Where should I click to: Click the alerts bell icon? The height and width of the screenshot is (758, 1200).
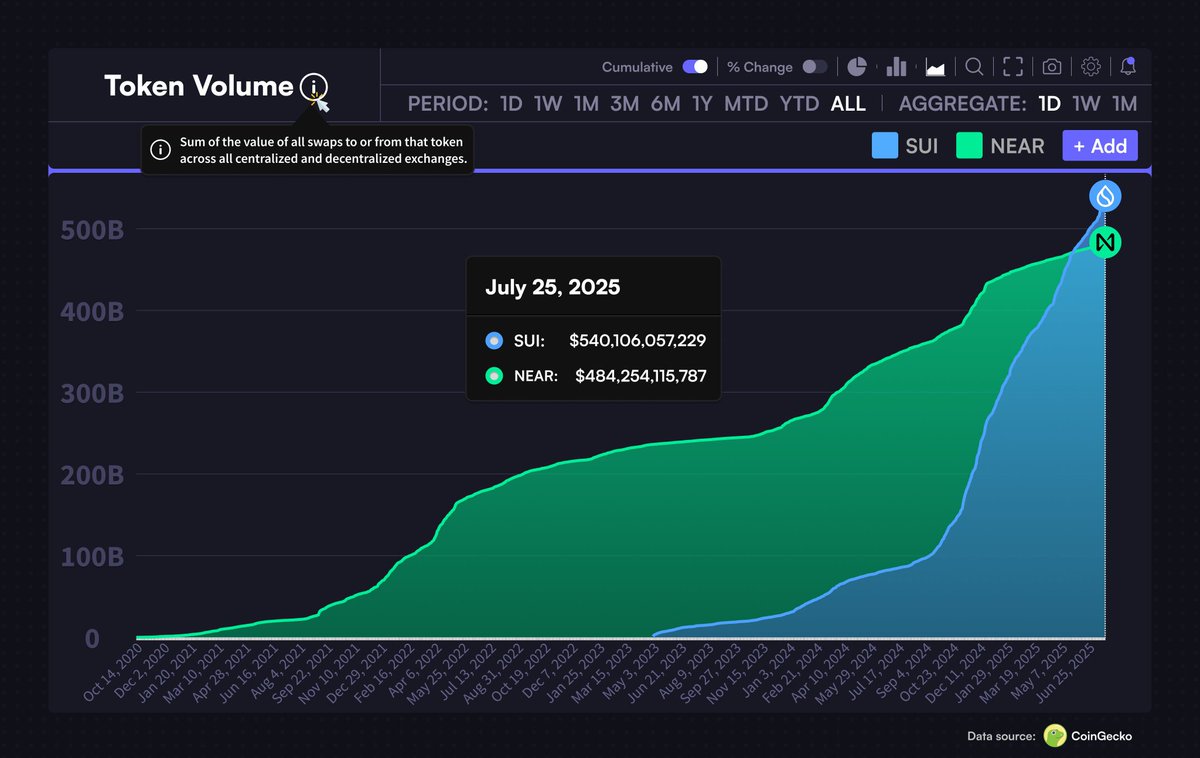click(x=1128, y=67)
